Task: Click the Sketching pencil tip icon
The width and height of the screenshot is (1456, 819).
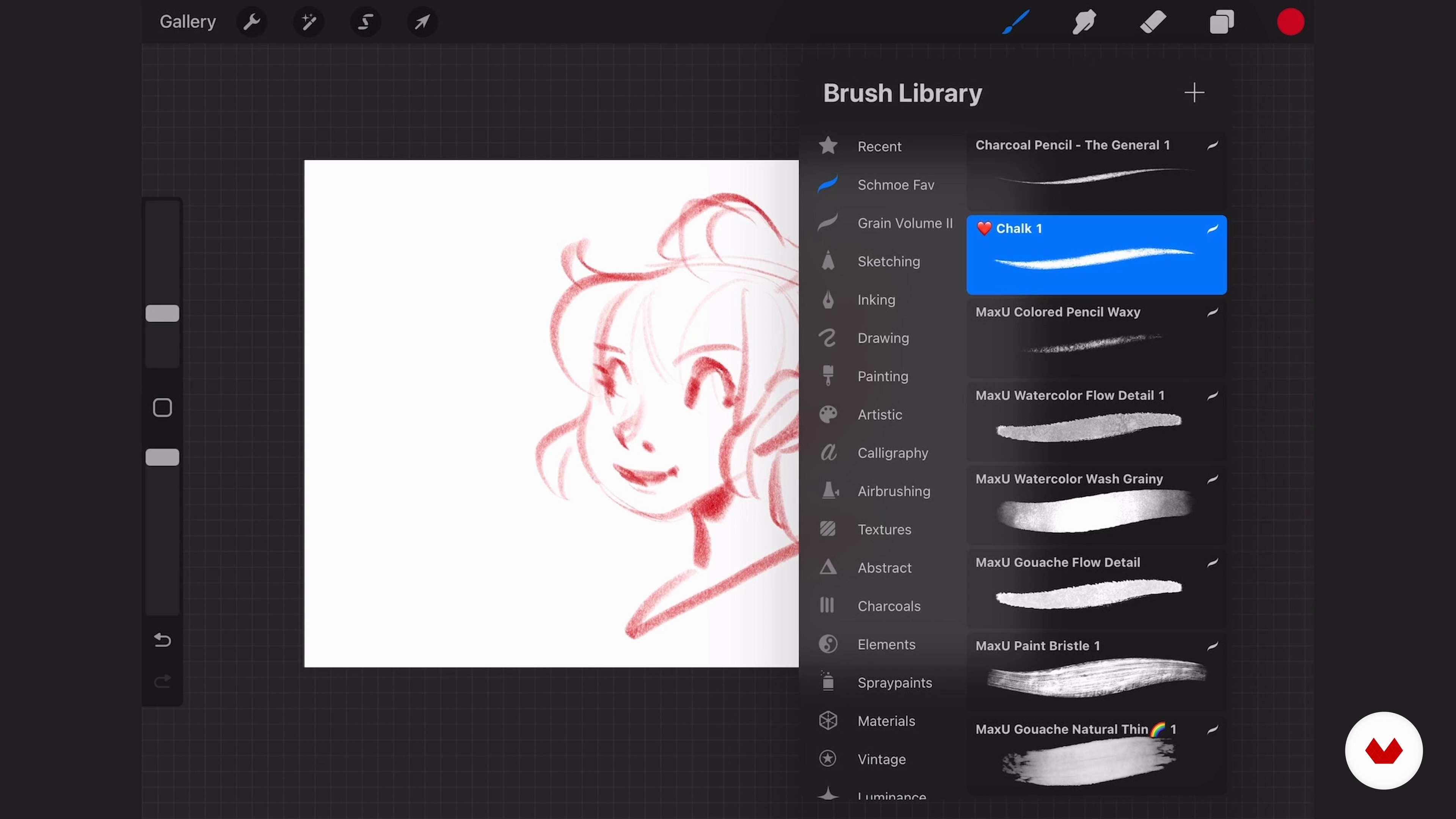Action: click(x=828, y=260)
